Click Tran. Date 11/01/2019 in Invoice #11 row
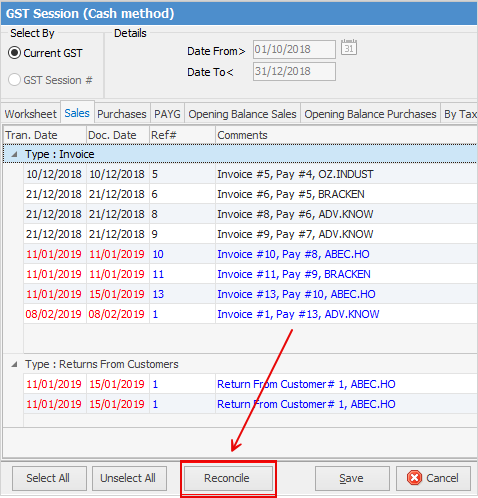Image resolution: width=478 pixels, height=498 pixels. (54, 274)
